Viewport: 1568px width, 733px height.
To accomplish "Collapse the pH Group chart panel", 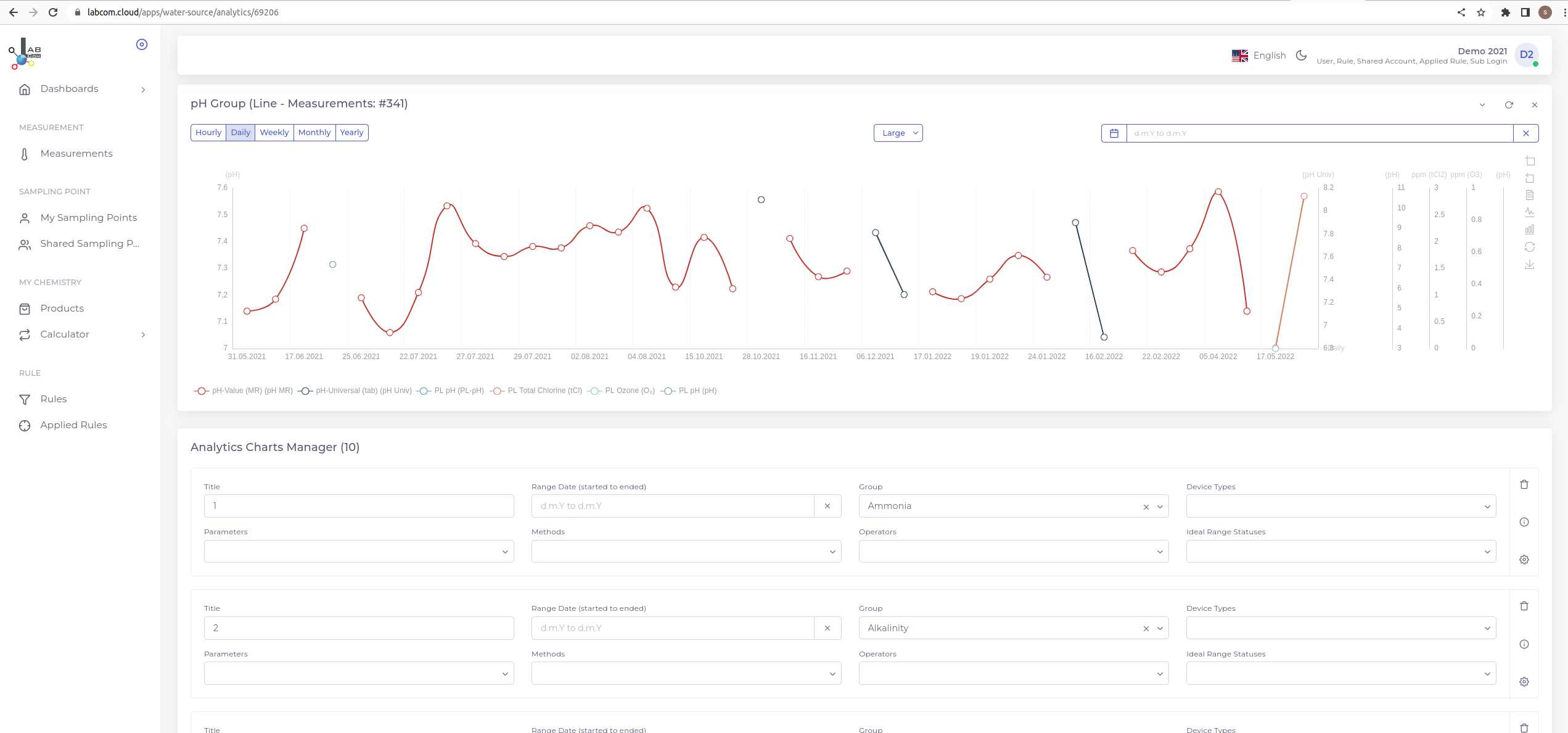I will (x=1482, y=105).
